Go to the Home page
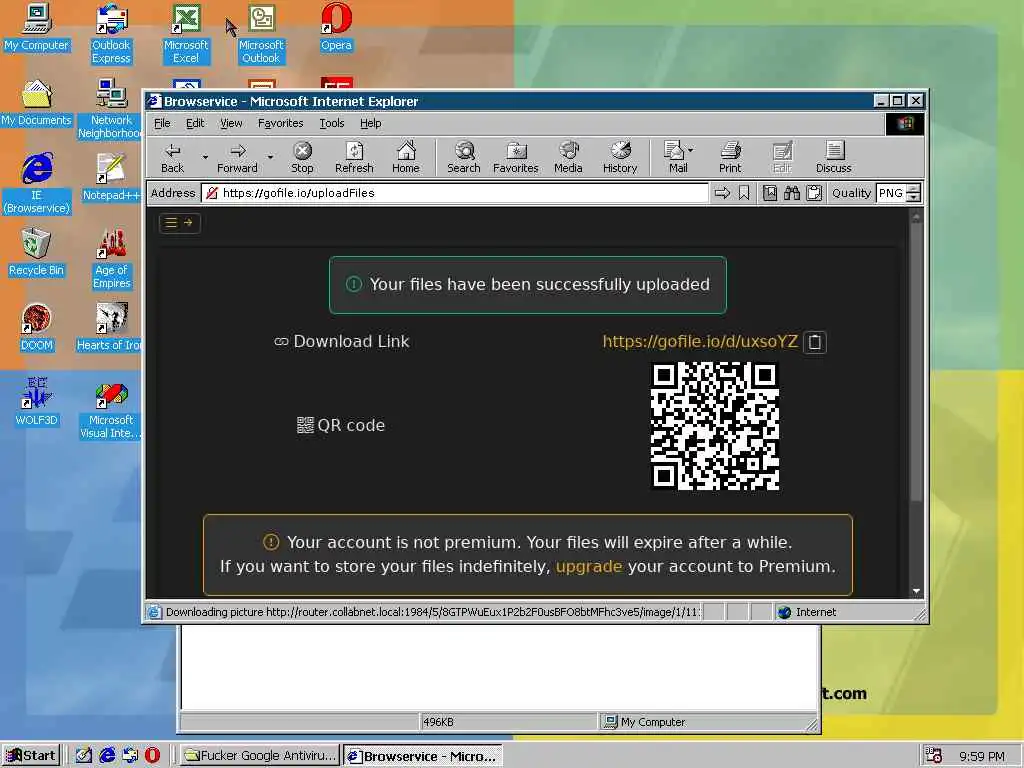 tap(406, 158)
